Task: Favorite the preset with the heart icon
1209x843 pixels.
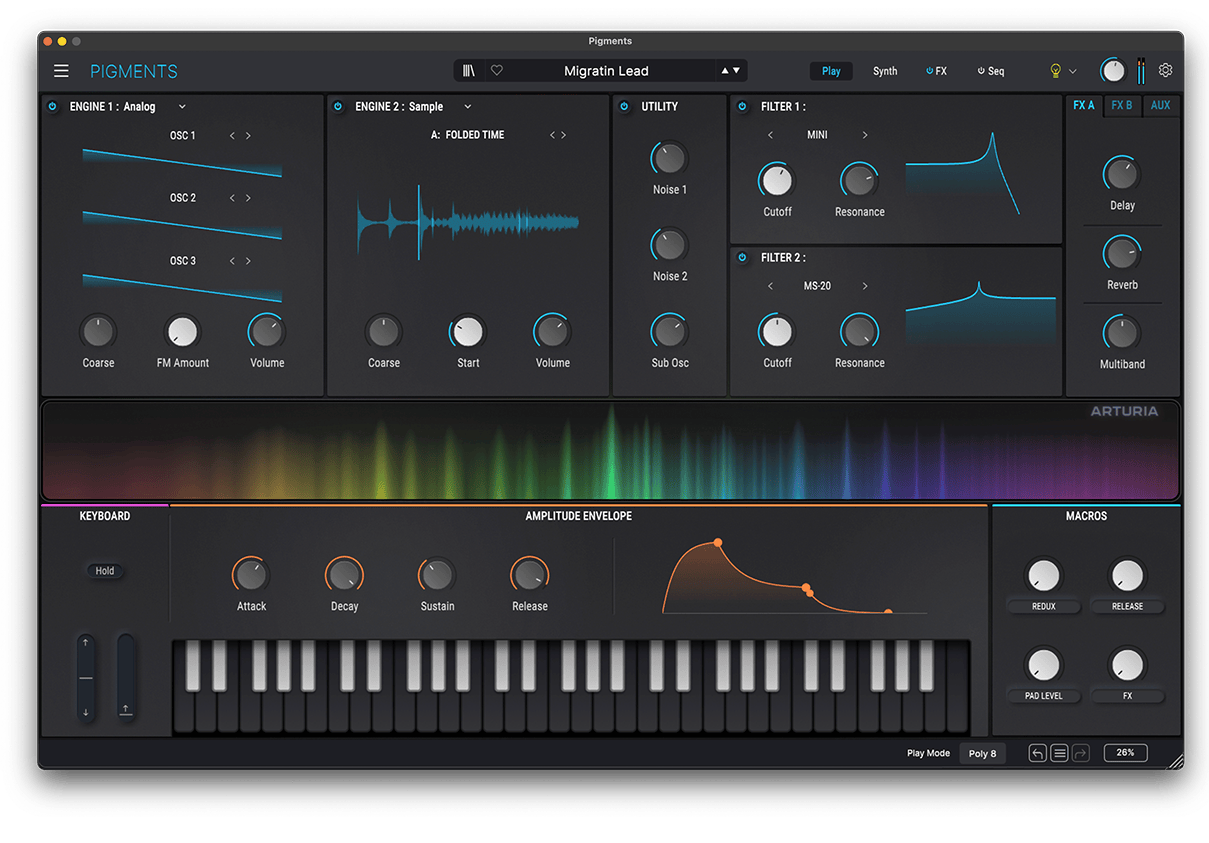Action: click(497, 71)
